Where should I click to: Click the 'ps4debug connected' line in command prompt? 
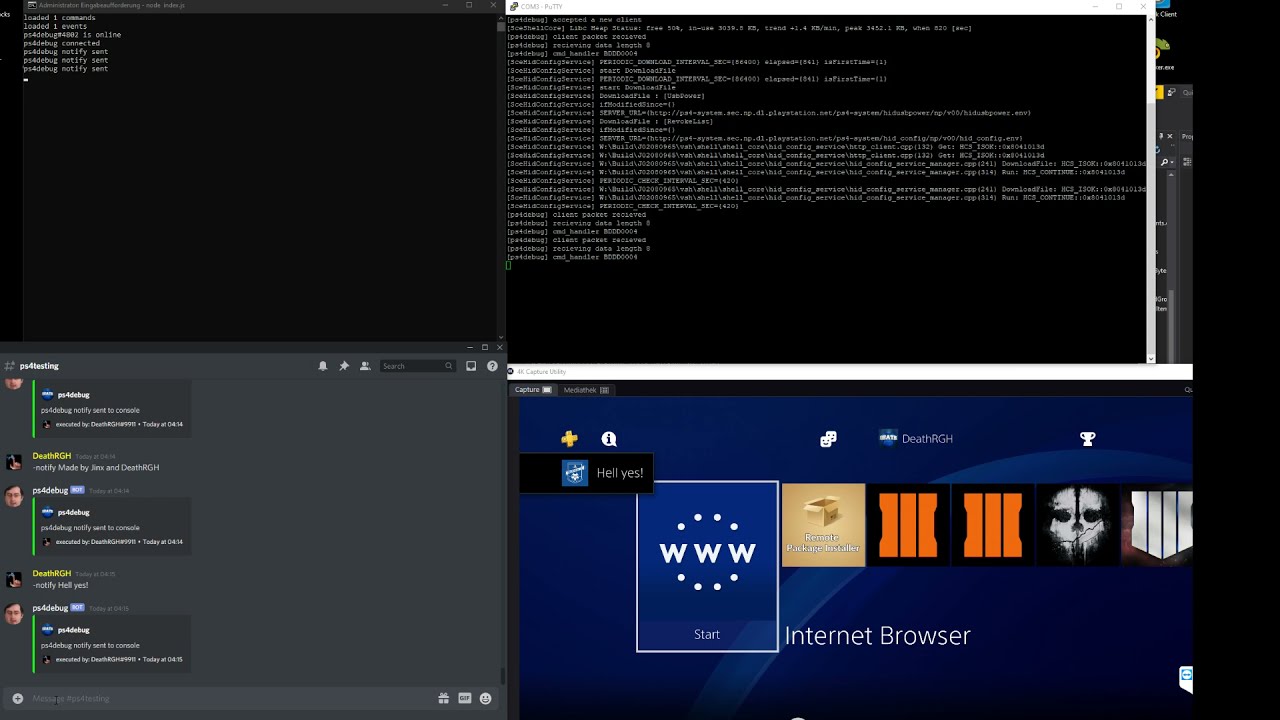(x=61, y=43)
